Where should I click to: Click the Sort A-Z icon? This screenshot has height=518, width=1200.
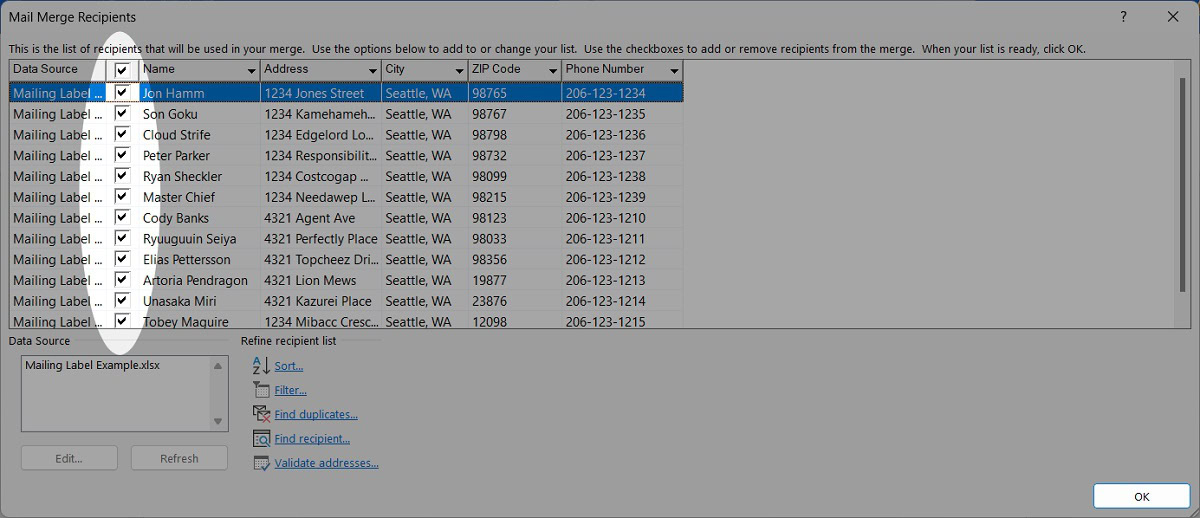tap(261, 366)
